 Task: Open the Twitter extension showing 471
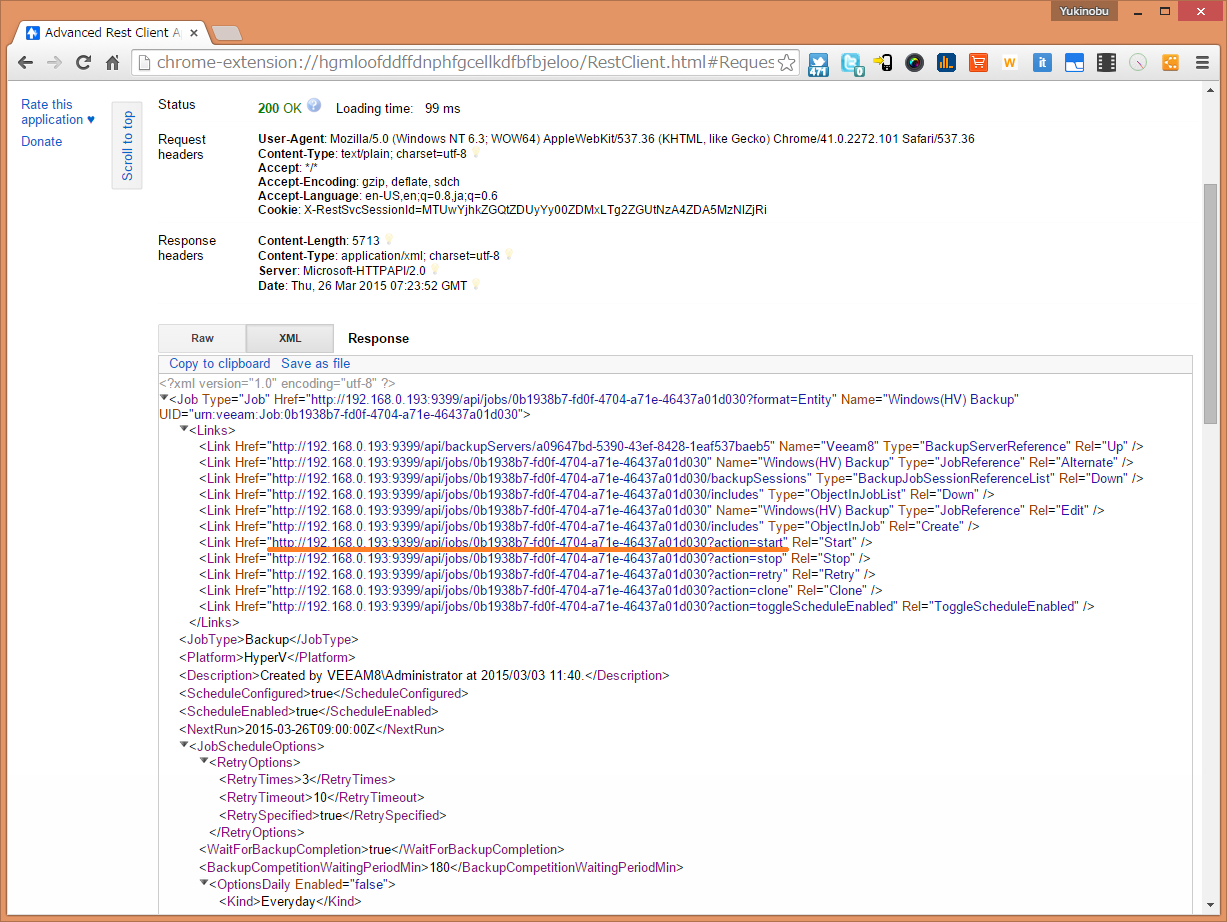tap(819, 63)
